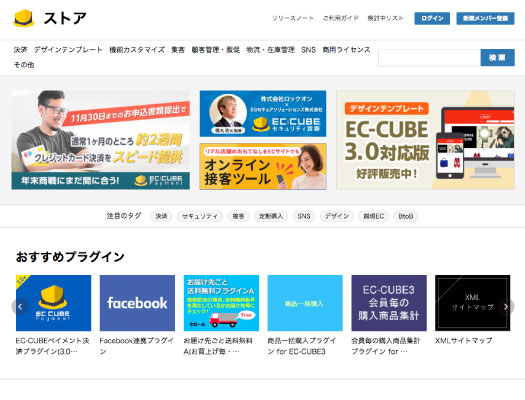Image resolution: width=525 pixels, height=400 pixels.
Task: Select the 定期購入 tag
Action: coord(271,216)
